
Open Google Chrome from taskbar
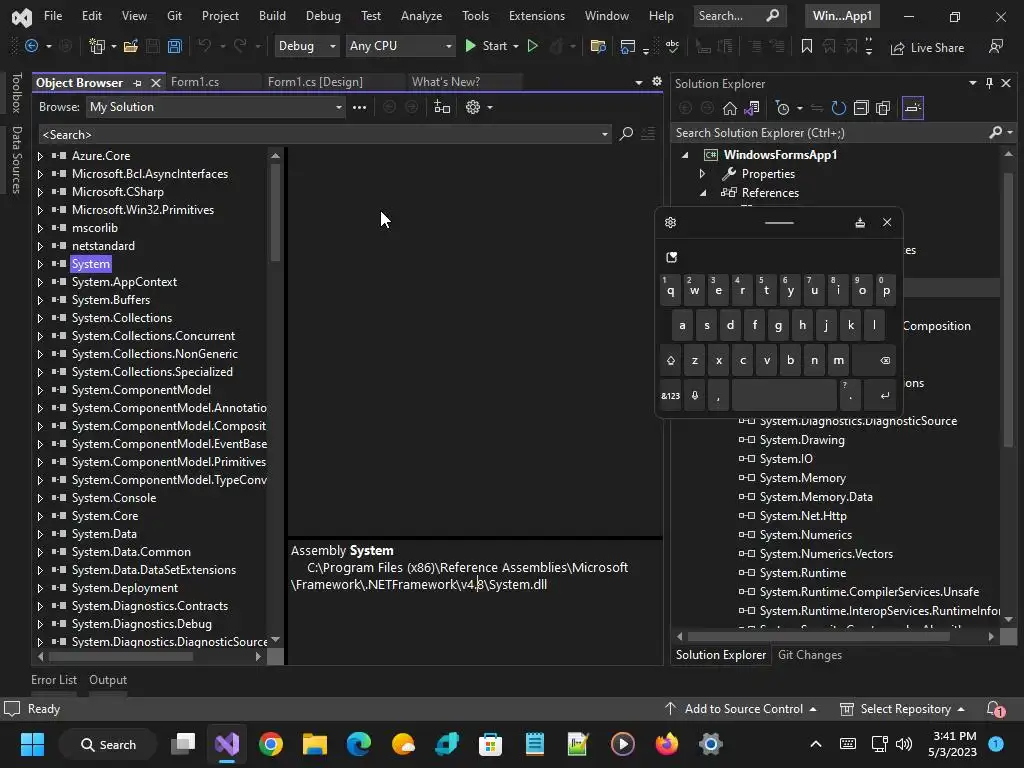[271, 744]
